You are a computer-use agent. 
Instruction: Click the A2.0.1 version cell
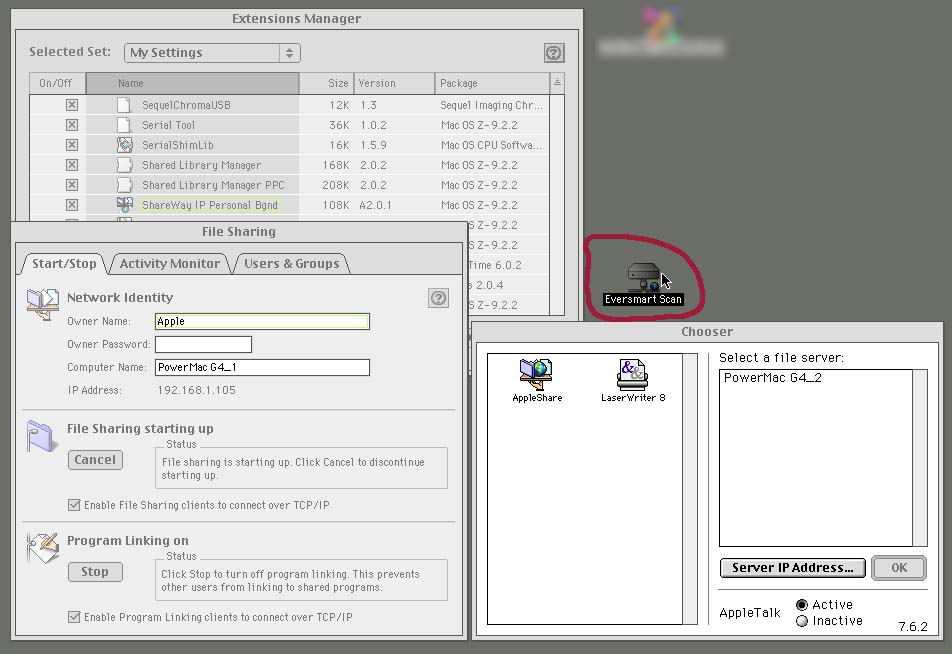coord(375,205)
